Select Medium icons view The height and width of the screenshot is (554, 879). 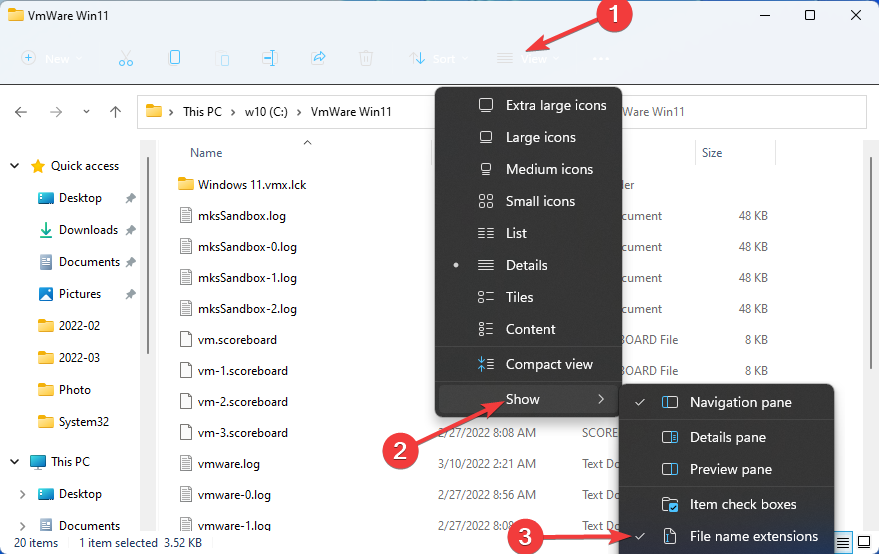(x=529, y=169)
